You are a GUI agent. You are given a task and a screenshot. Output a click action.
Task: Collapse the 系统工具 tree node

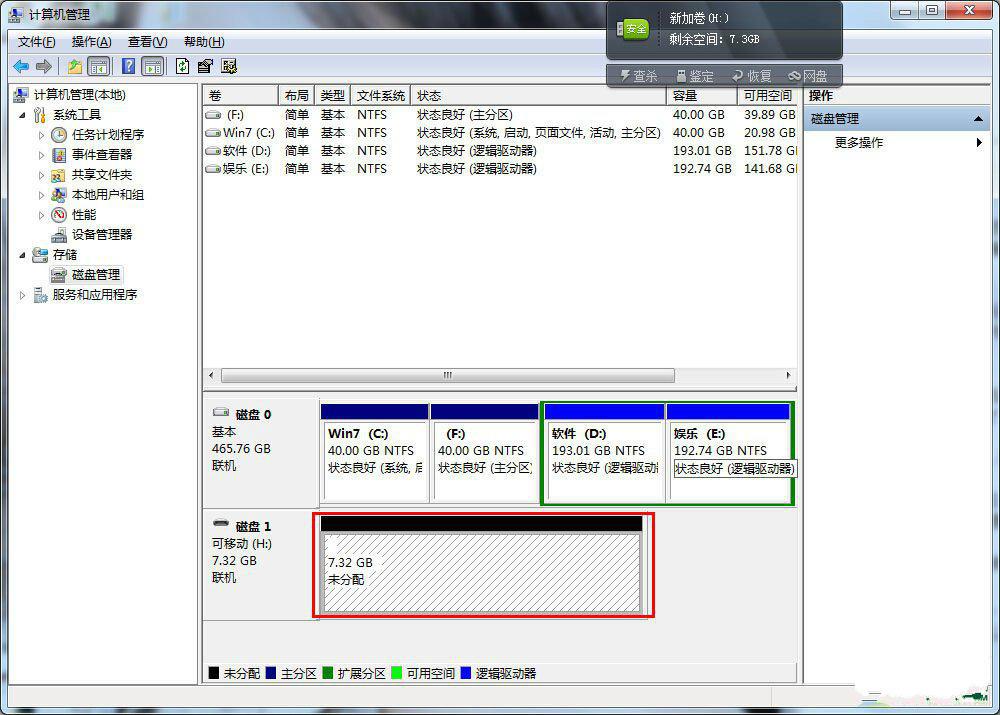click(22, 114)
